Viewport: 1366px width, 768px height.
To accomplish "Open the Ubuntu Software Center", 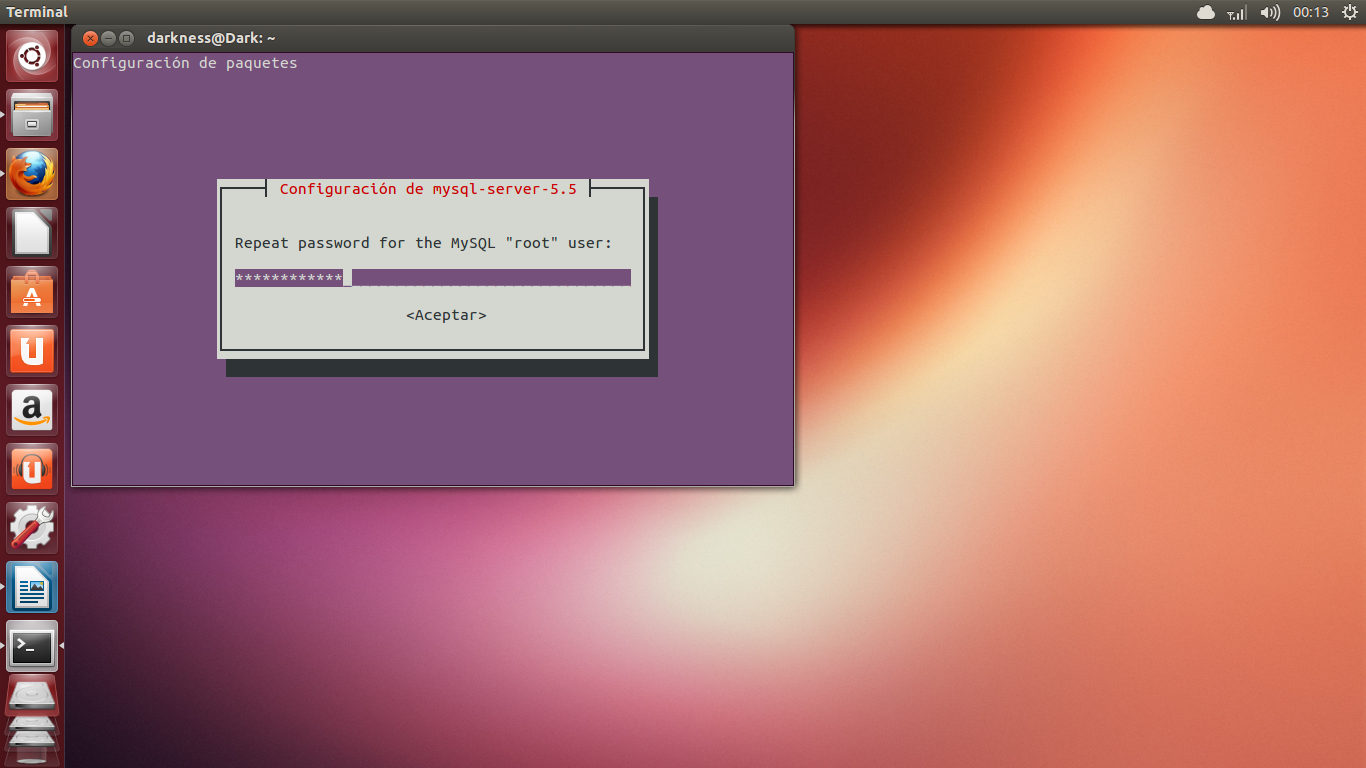I will [31, 292].
